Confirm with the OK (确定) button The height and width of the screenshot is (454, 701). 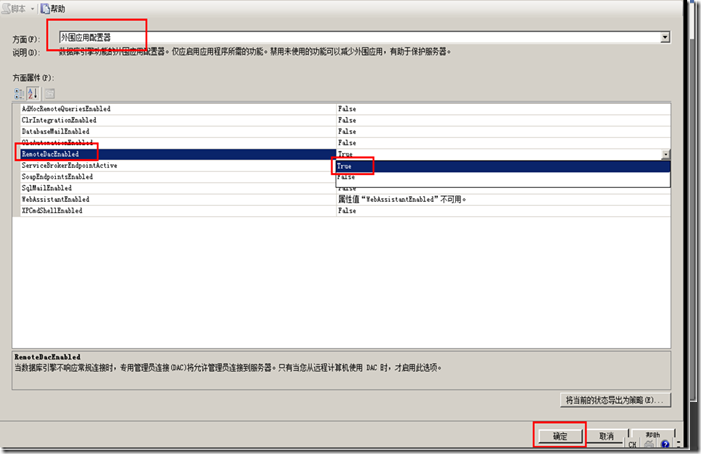tap(560, 436)
